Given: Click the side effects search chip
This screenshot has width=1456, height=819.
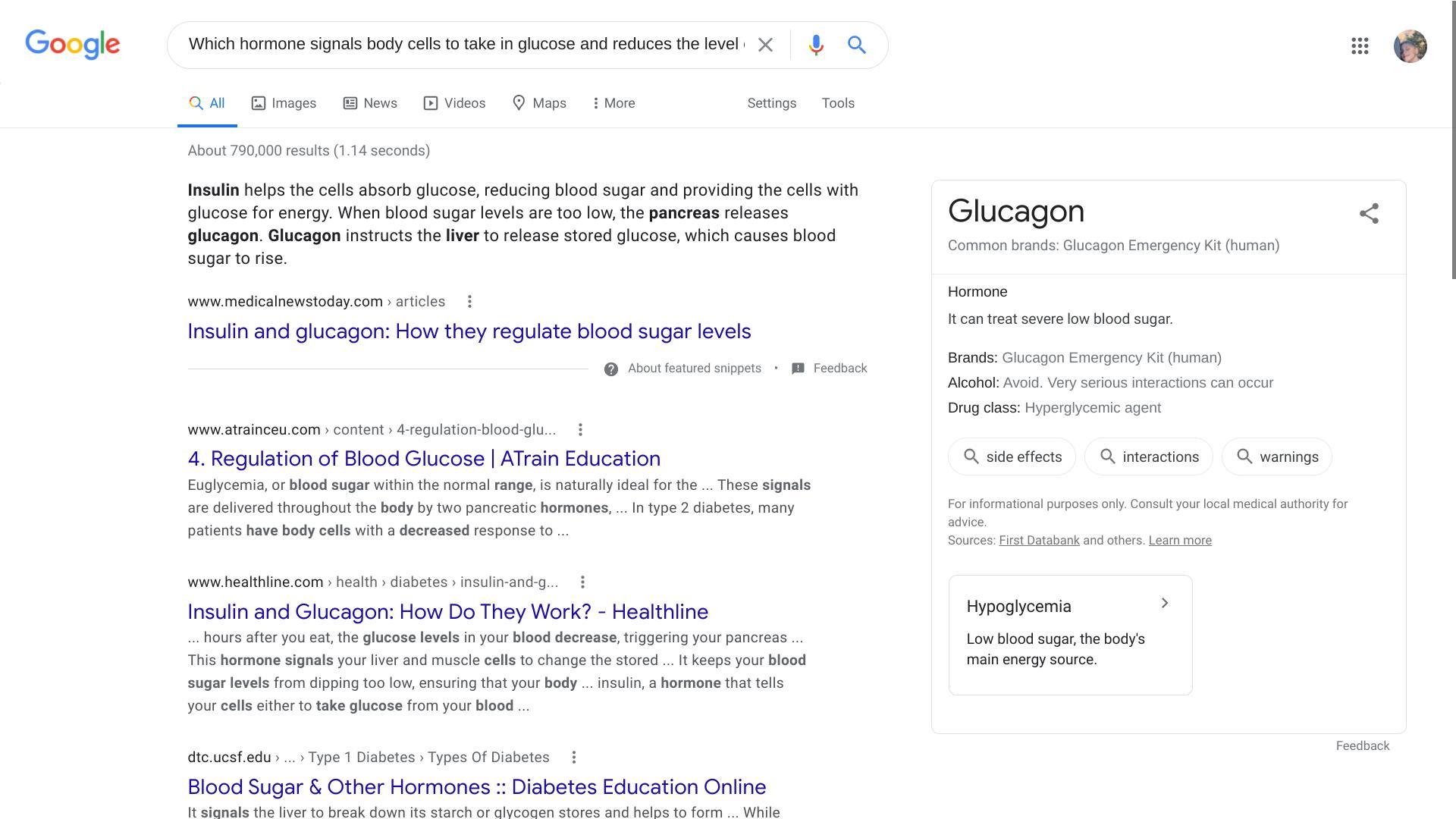Looking at the screenshot, I should [x=1012, y=457].
